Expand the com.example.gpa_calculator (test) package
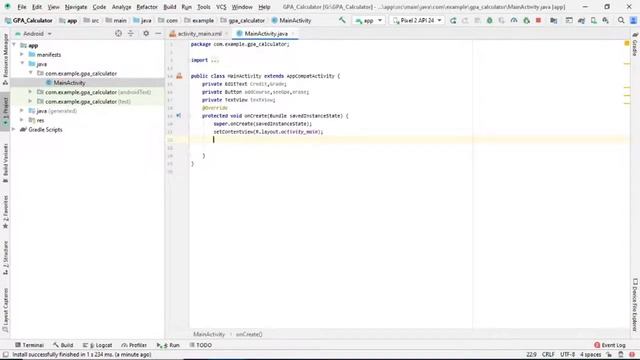The height and width of the screenshot is (360, 640). point(31,101)
